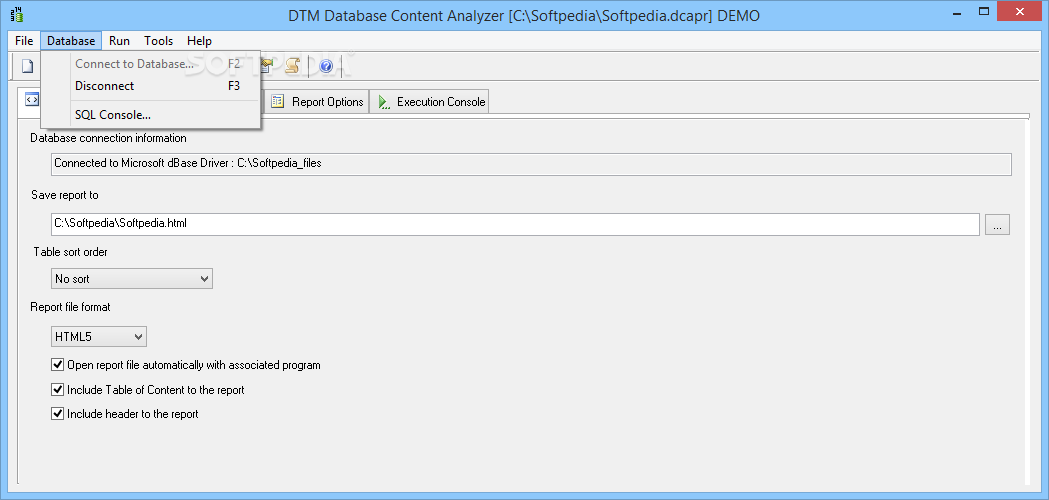Switch to the Report Options tab

pos(317,102)
